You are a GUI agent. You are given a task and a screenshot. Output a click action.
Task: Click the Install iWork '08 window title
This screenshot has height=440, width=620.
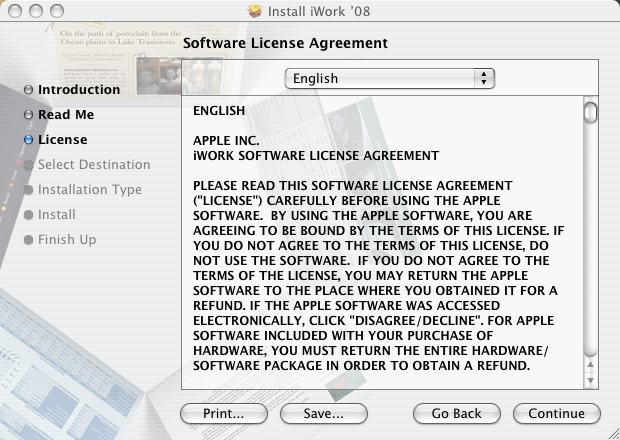[319, 11]
